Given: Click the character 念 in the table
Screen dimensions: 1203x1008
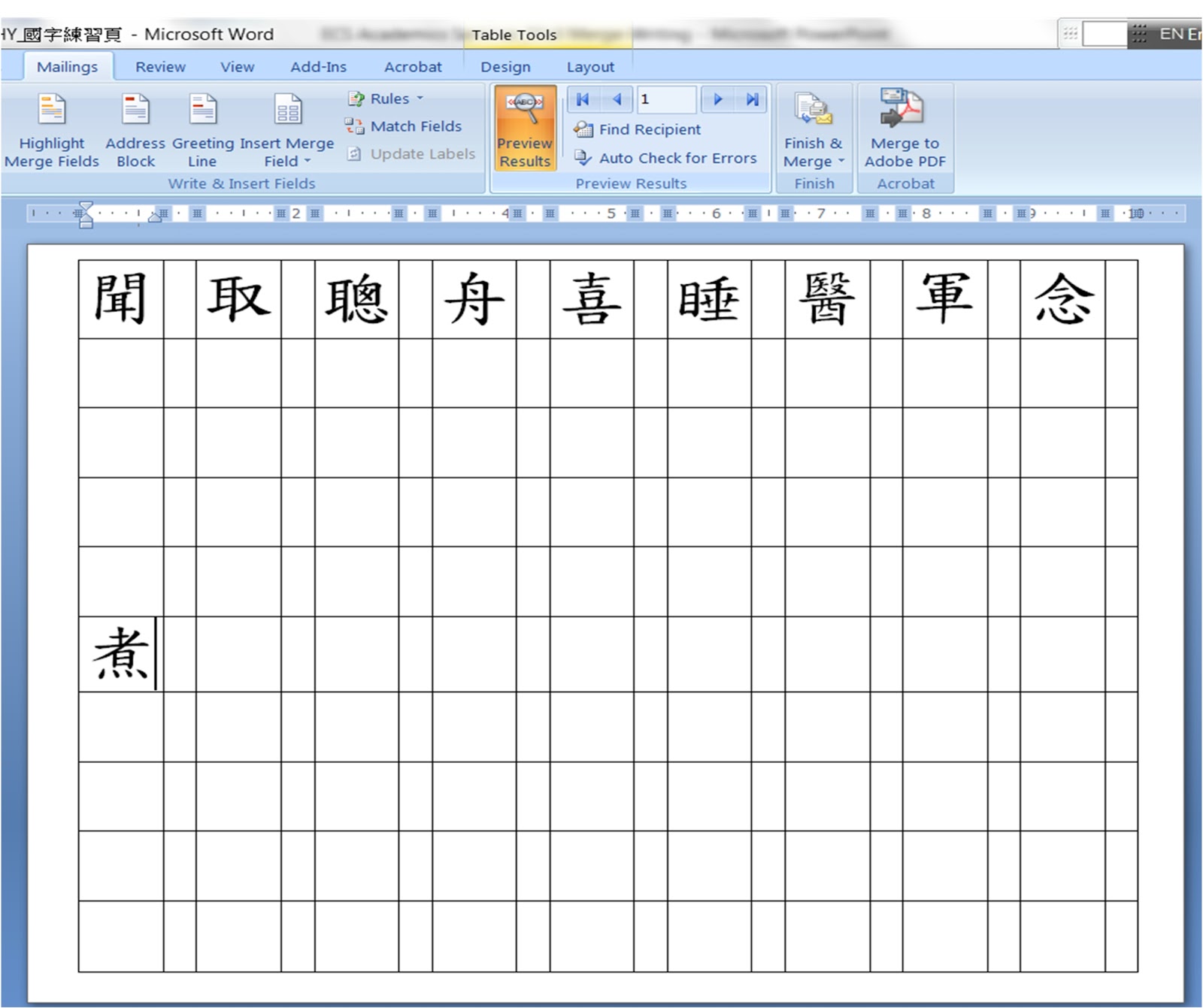Looking at the screenshot, I should pyautogui.click(x=1064, y=299).
